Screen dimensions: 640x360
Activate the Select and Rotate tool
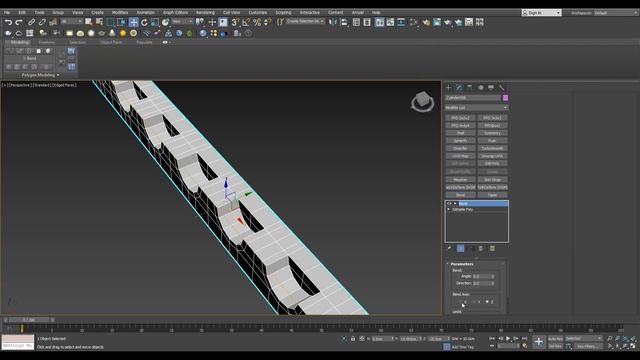point(144,22)
